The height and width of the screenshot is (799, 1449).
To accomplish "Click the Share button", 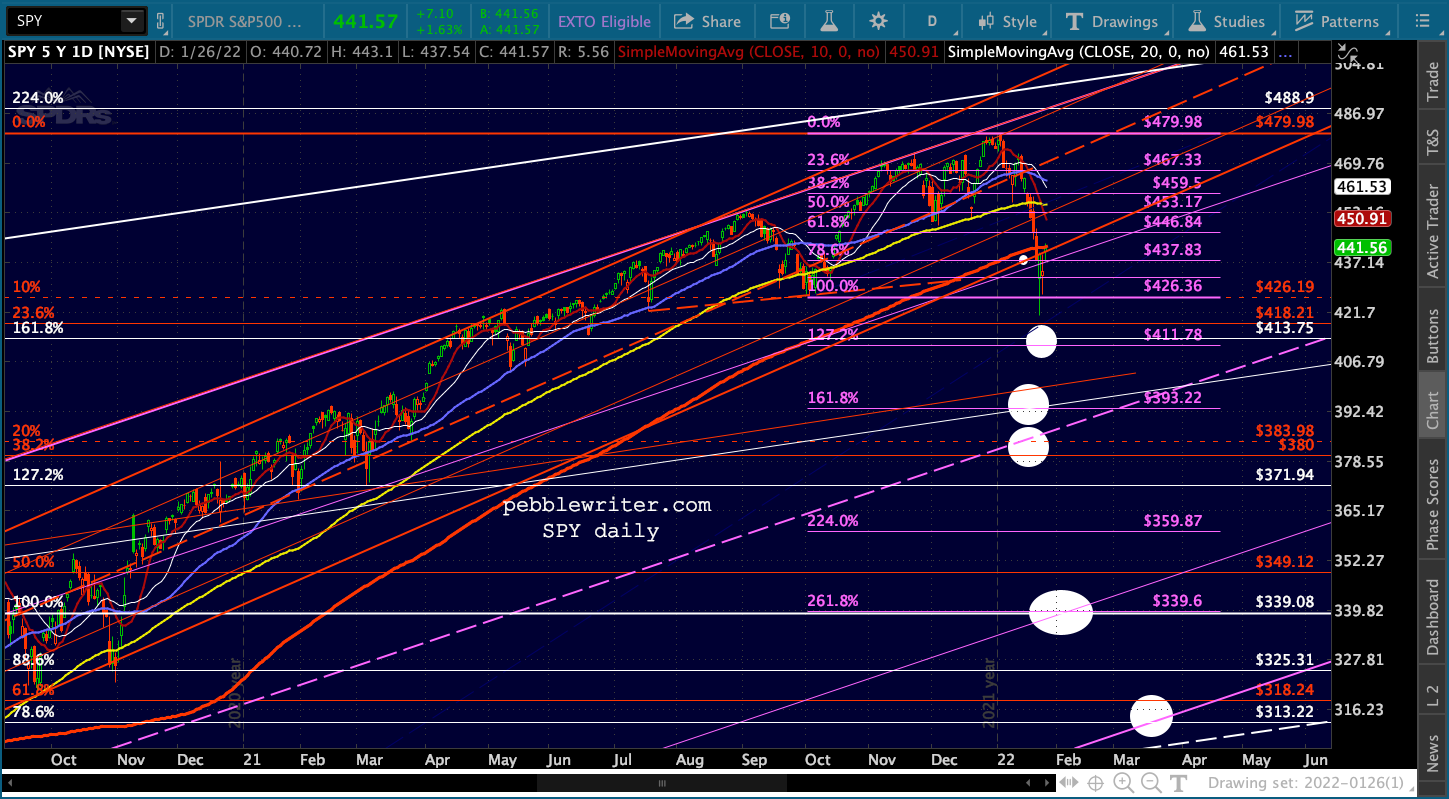I will (707, 21).
